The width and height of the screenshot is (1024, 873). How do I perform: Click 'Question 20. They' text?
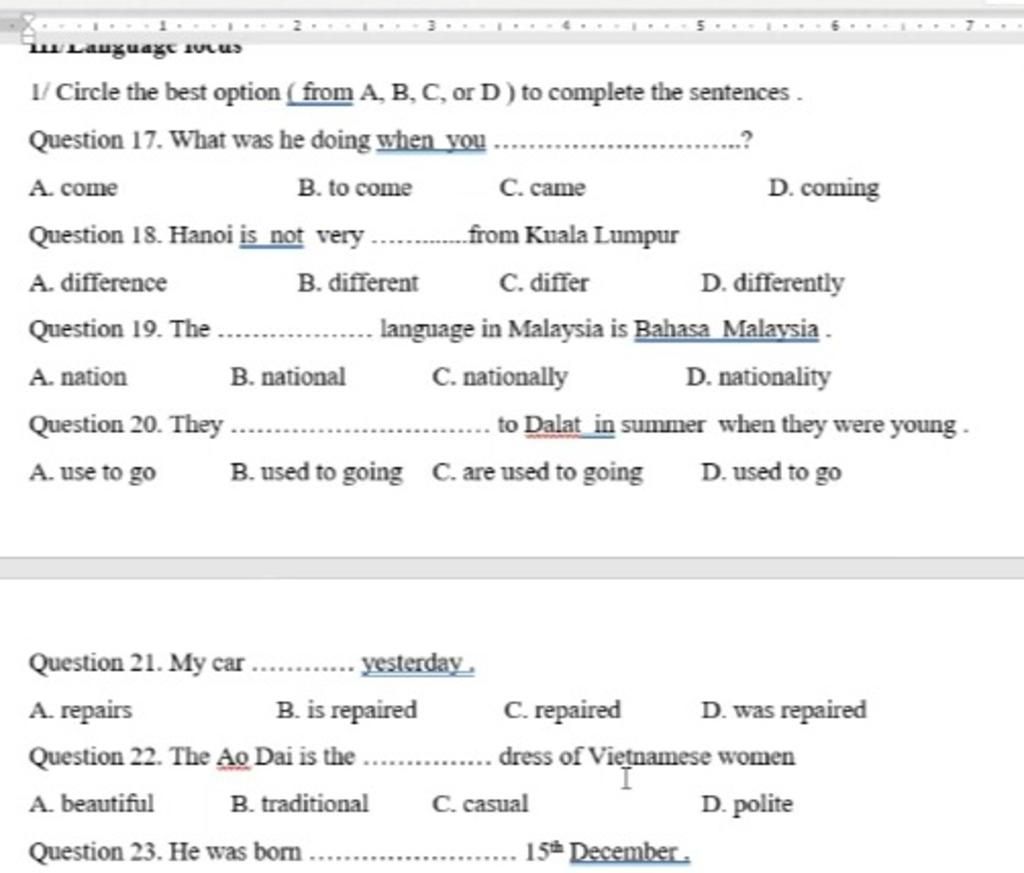coord(126,425)
